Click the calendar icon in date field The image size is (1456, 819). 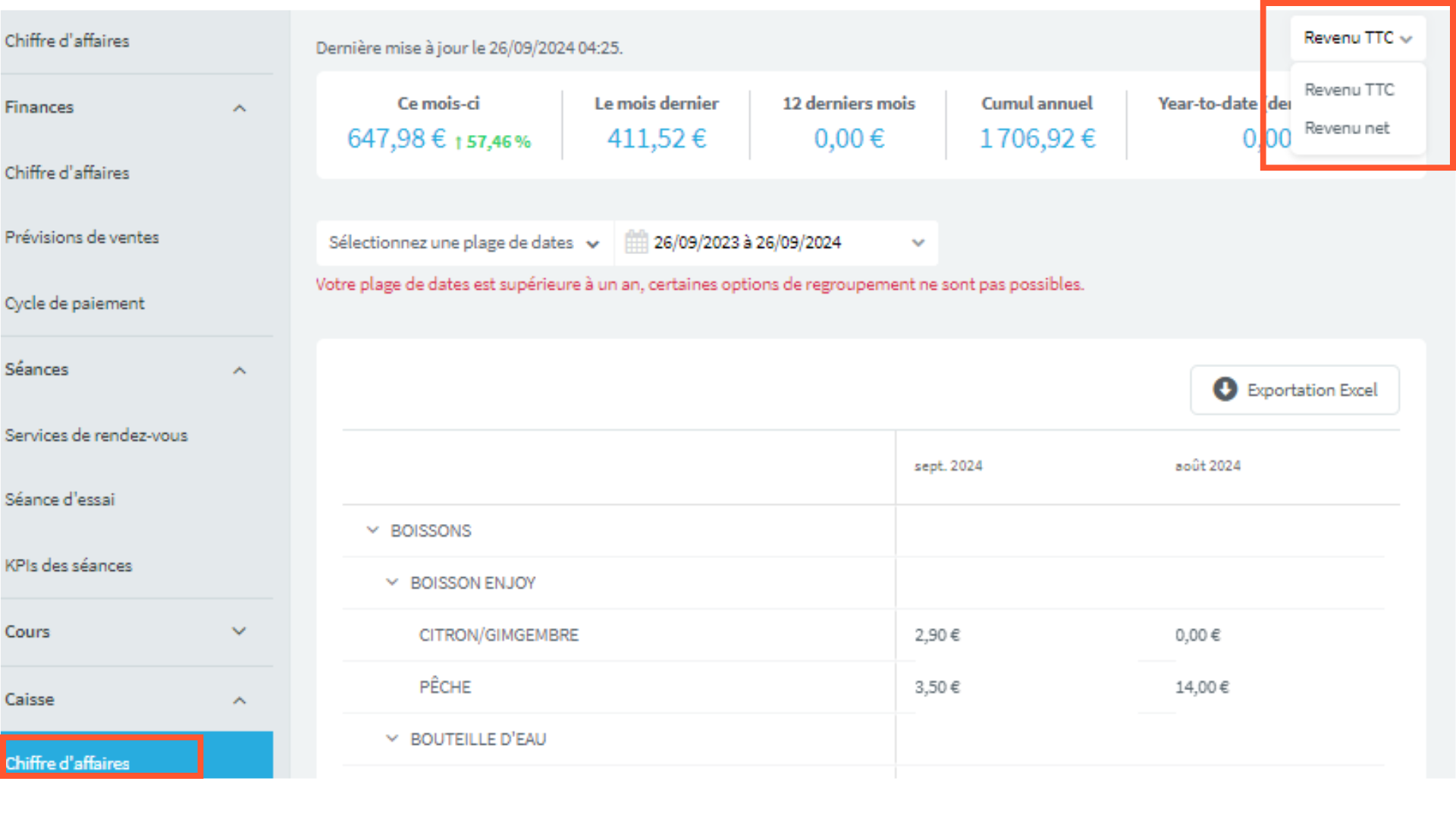point(636,242)
